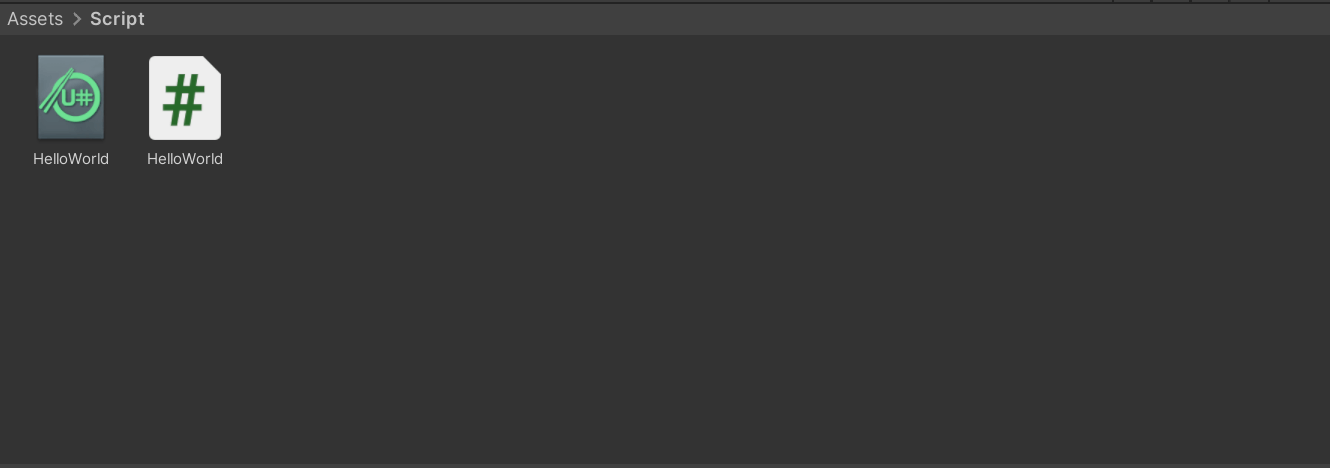Focus the current Script folder in breadcrumb
The width and height of the screenshot is (1330, 468).
tap(117, 19)
